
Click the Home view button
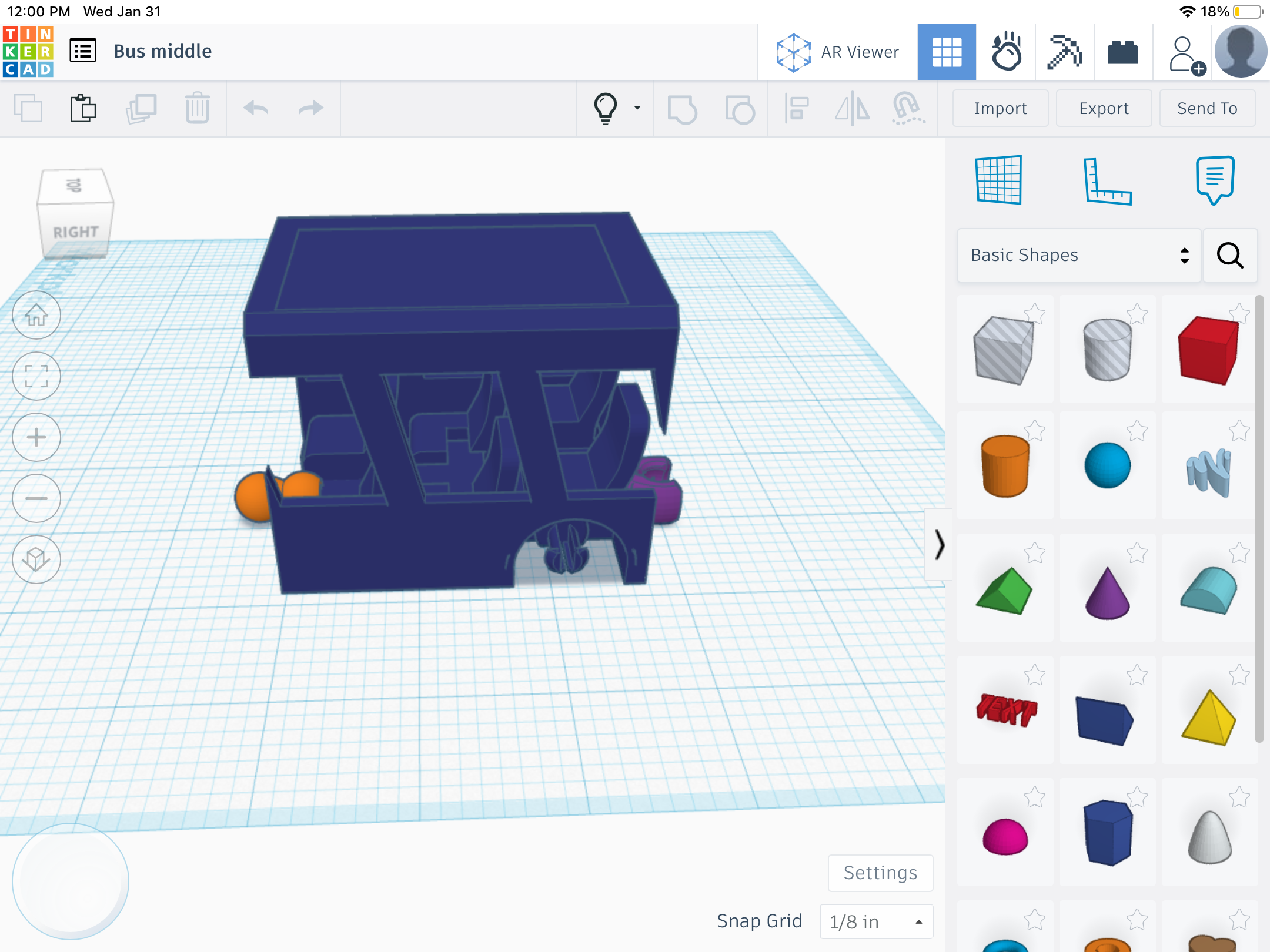(36, 316)
